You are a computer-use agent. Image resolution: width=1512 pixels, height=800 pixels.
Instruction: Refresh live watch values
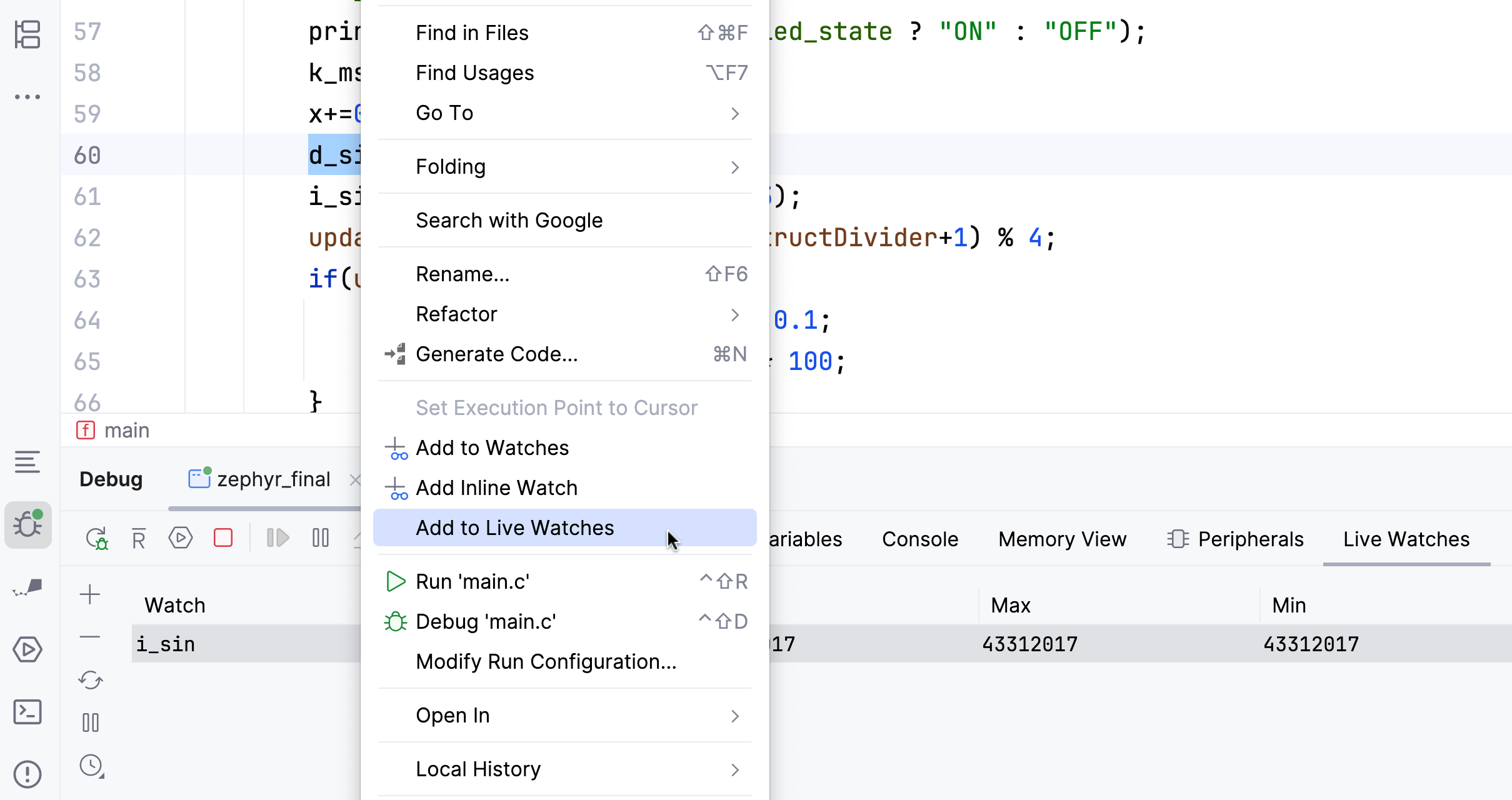[90, 679]
